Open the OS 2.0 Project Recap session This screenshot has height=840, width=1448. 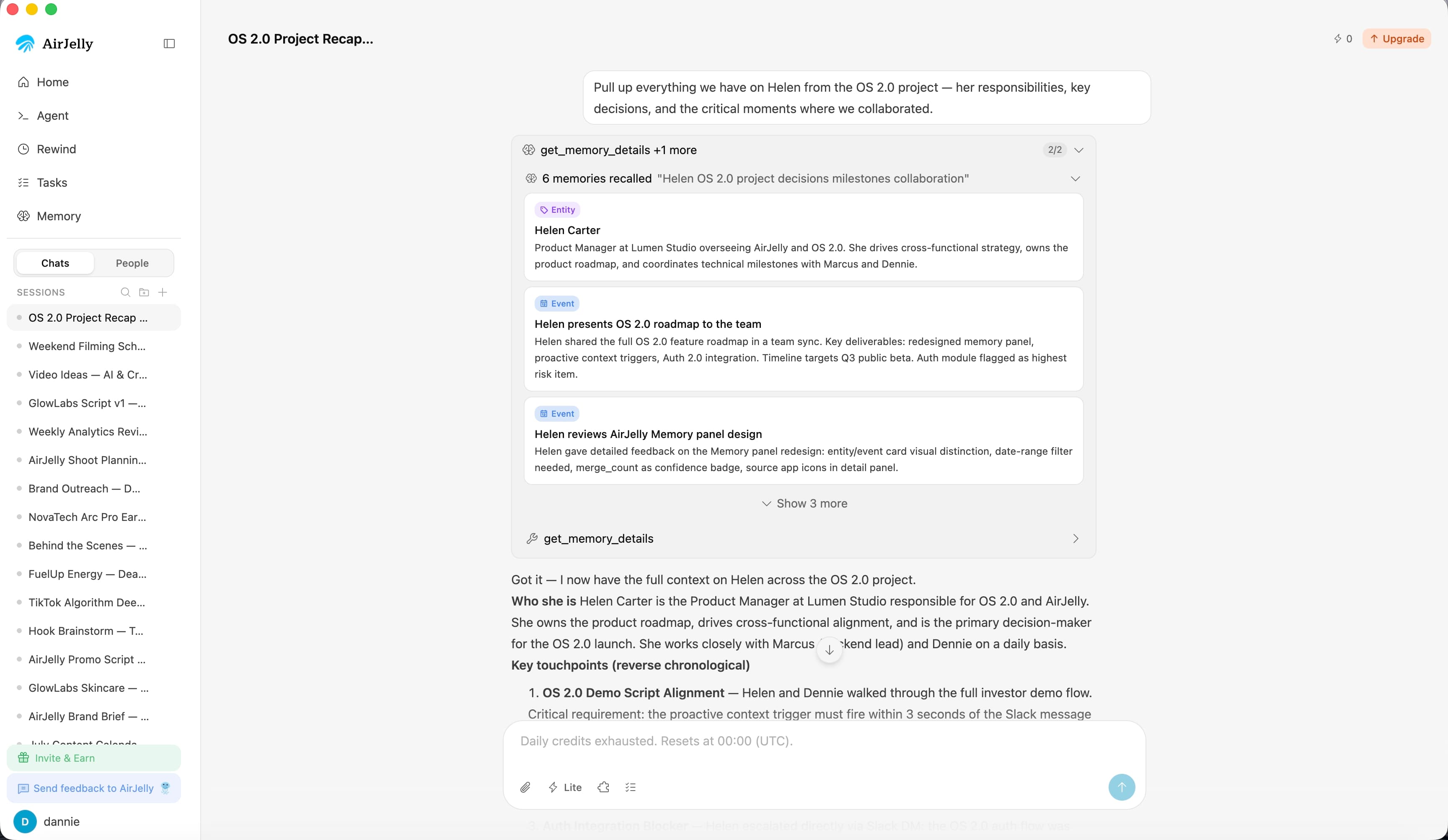point(94,318)
